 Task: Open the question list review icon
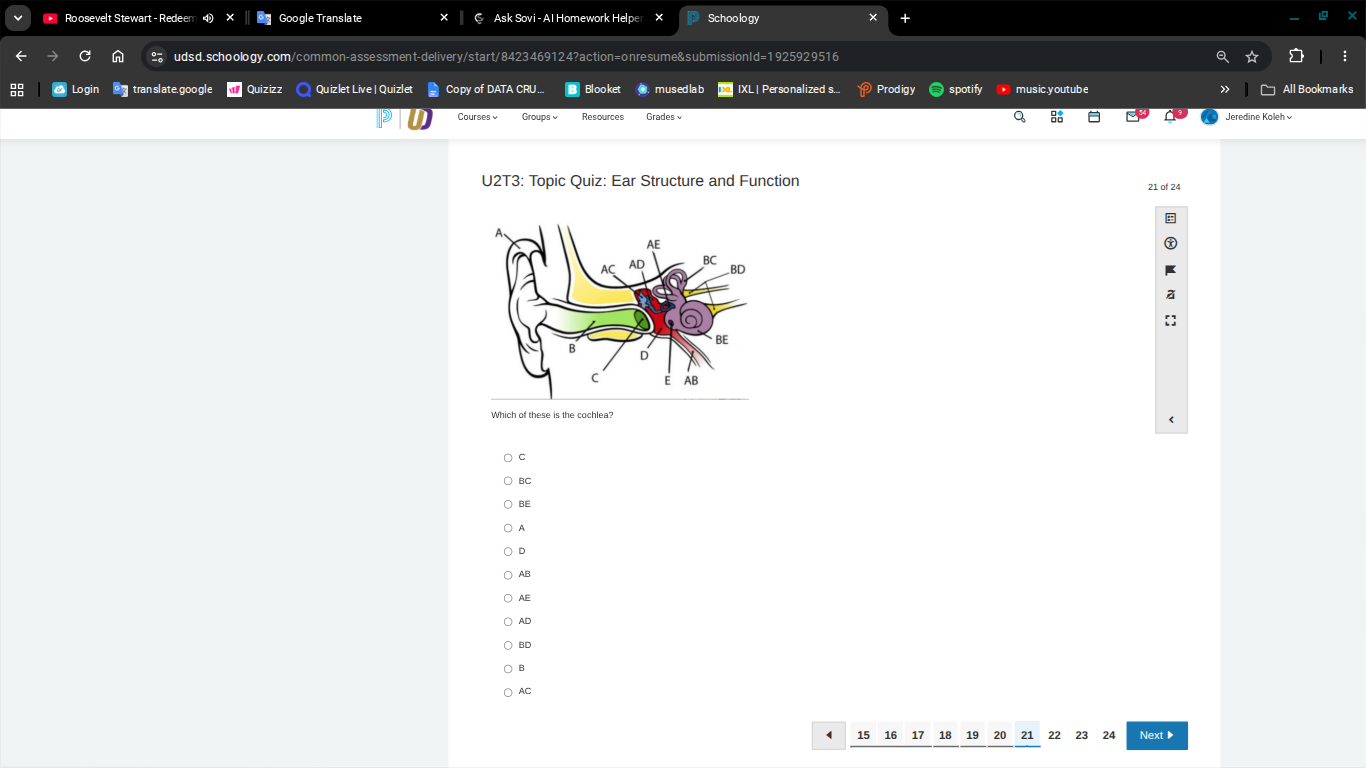coord(1171,218)
